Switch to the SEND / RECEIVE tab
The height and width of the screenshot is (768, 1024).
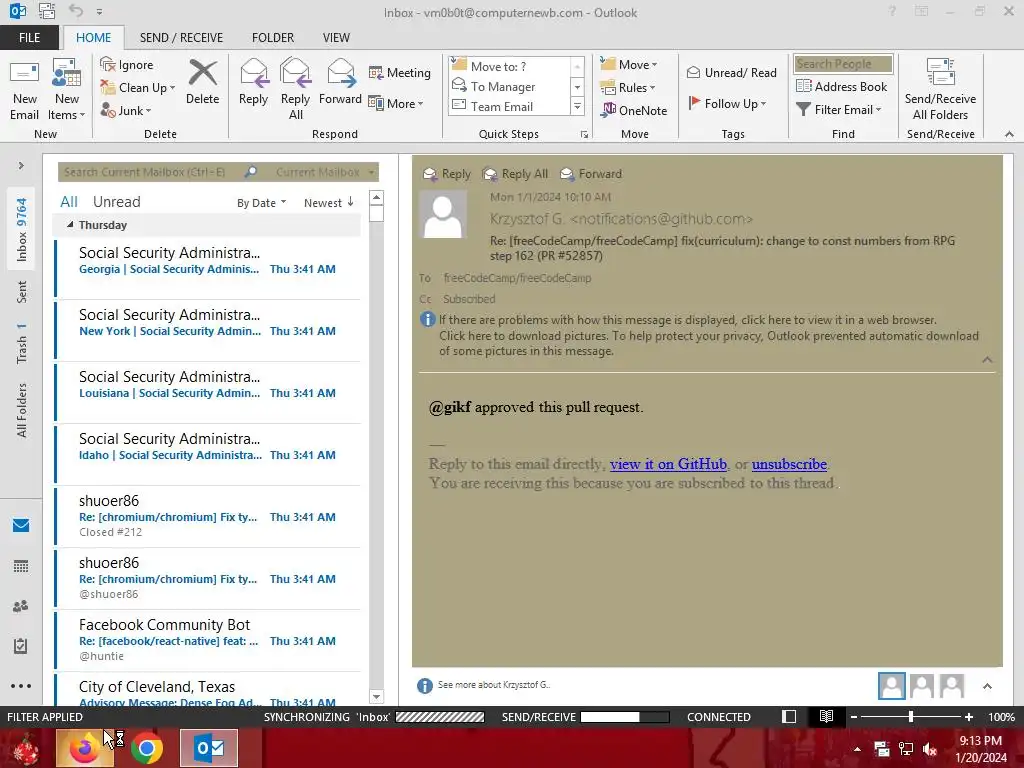tap(182, 38)
